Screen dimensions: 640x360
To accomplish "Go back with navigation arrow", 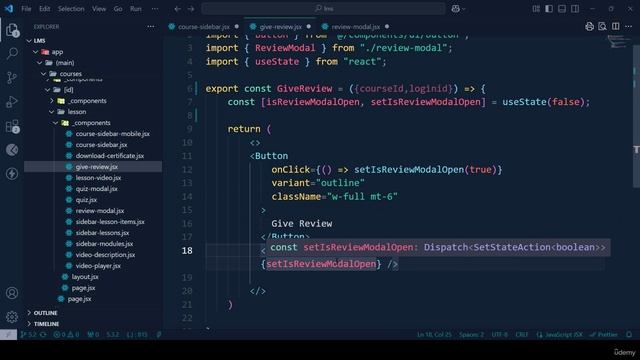I will 177,9.
